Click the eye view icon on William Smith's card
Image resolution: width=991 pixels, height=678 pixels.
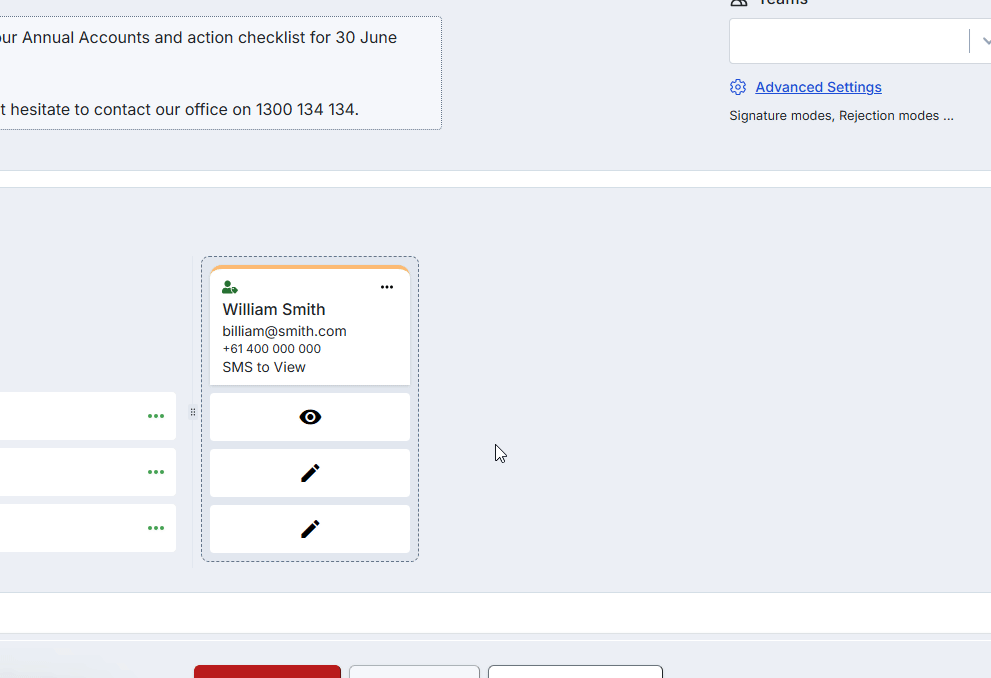[x=309, y=416]
